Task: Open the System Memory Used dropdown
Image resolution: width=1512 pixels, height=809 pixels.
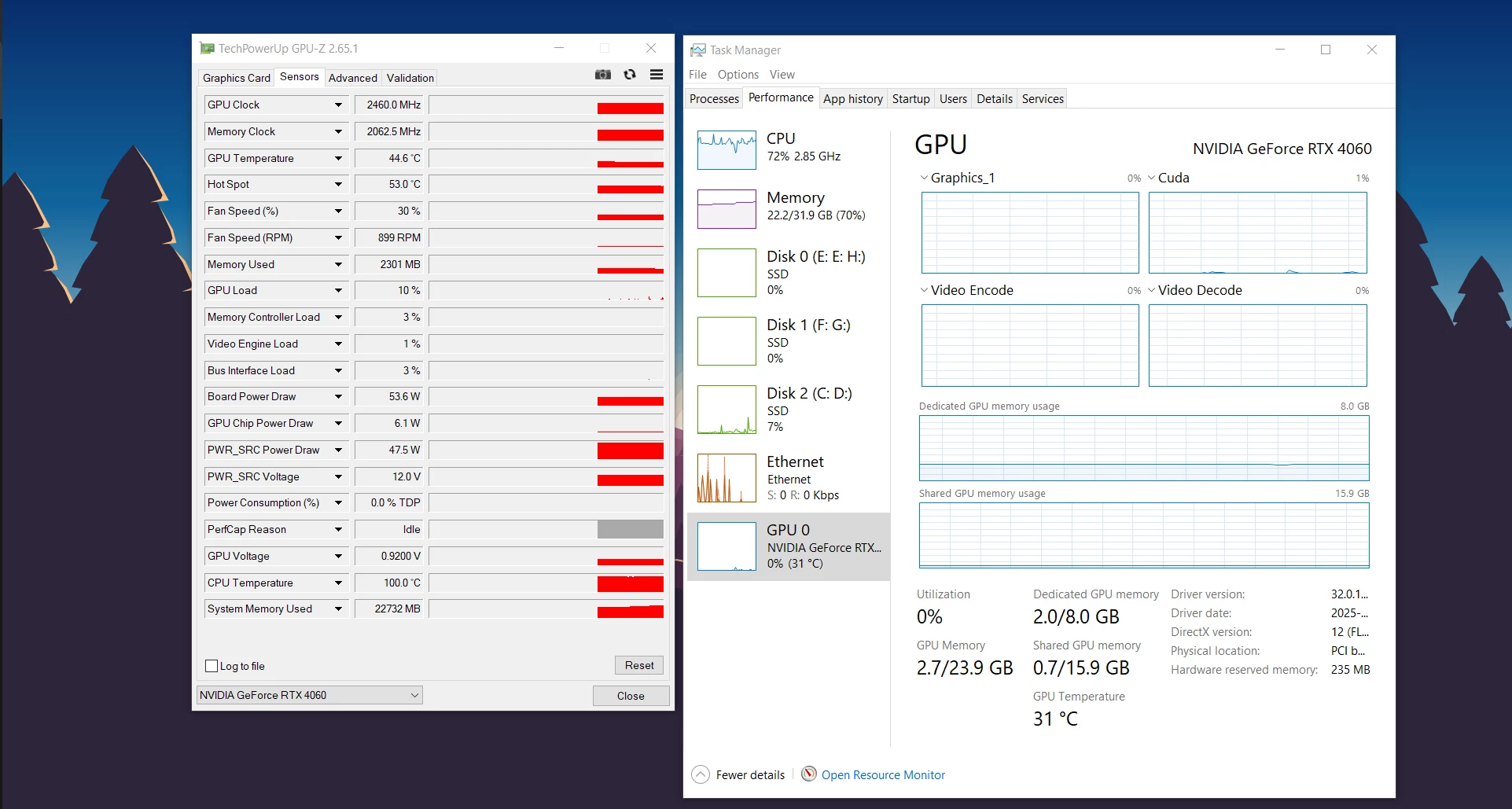Action: [338, 609]
